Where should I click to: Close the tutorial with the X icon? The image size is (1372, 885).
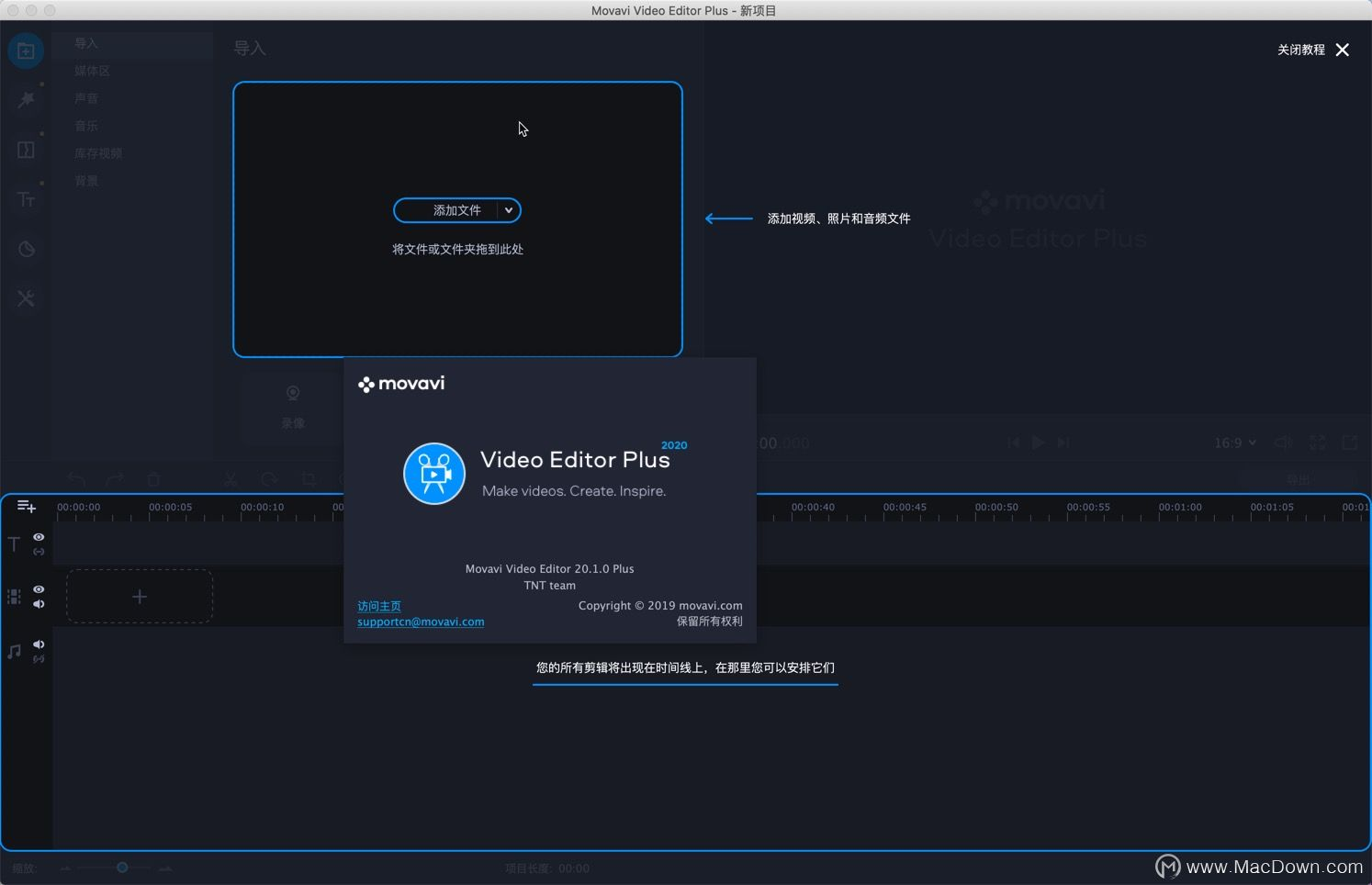[1343, 50]
